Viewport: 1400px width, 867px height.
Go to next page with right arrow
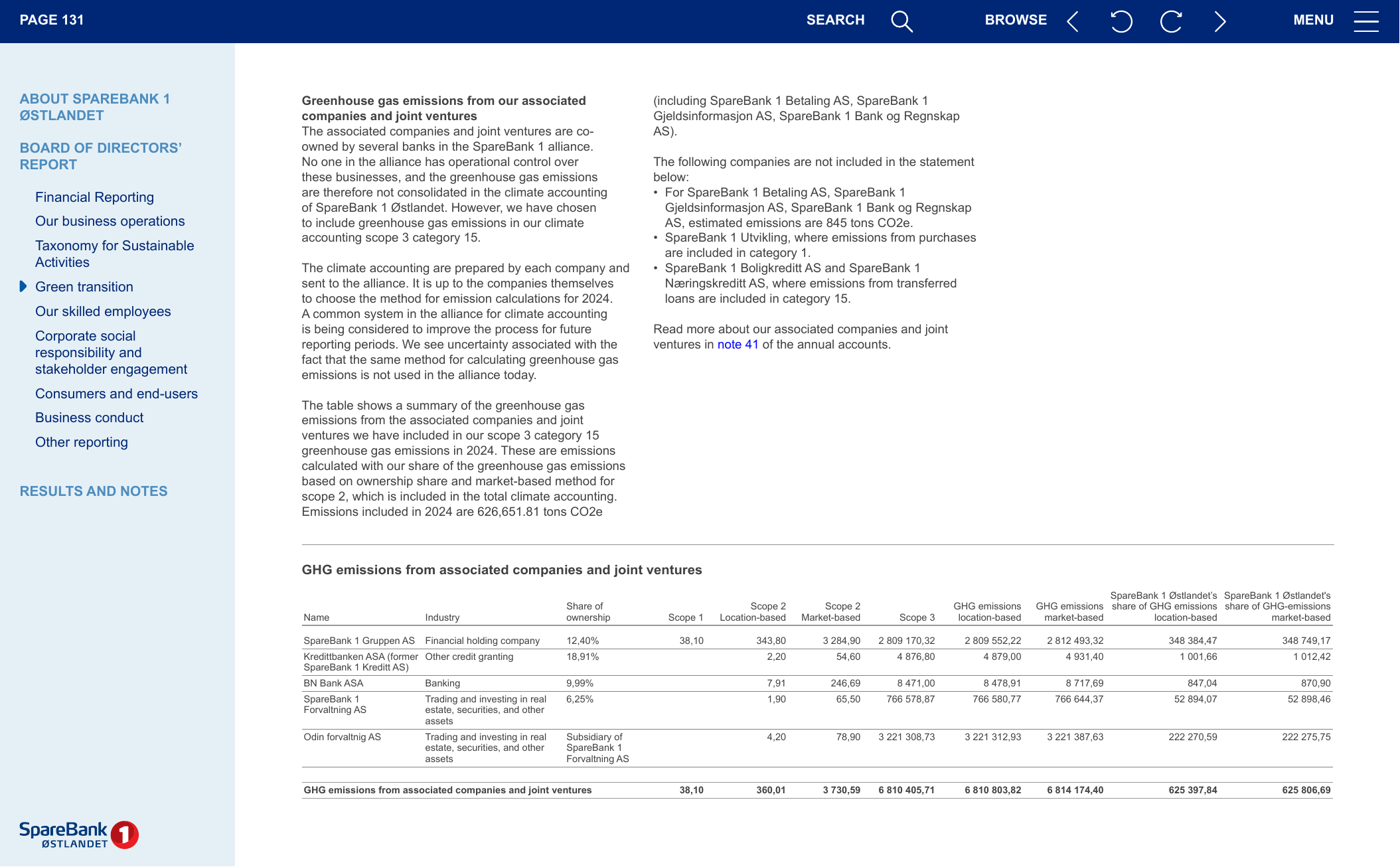[x=1219, y=21]
